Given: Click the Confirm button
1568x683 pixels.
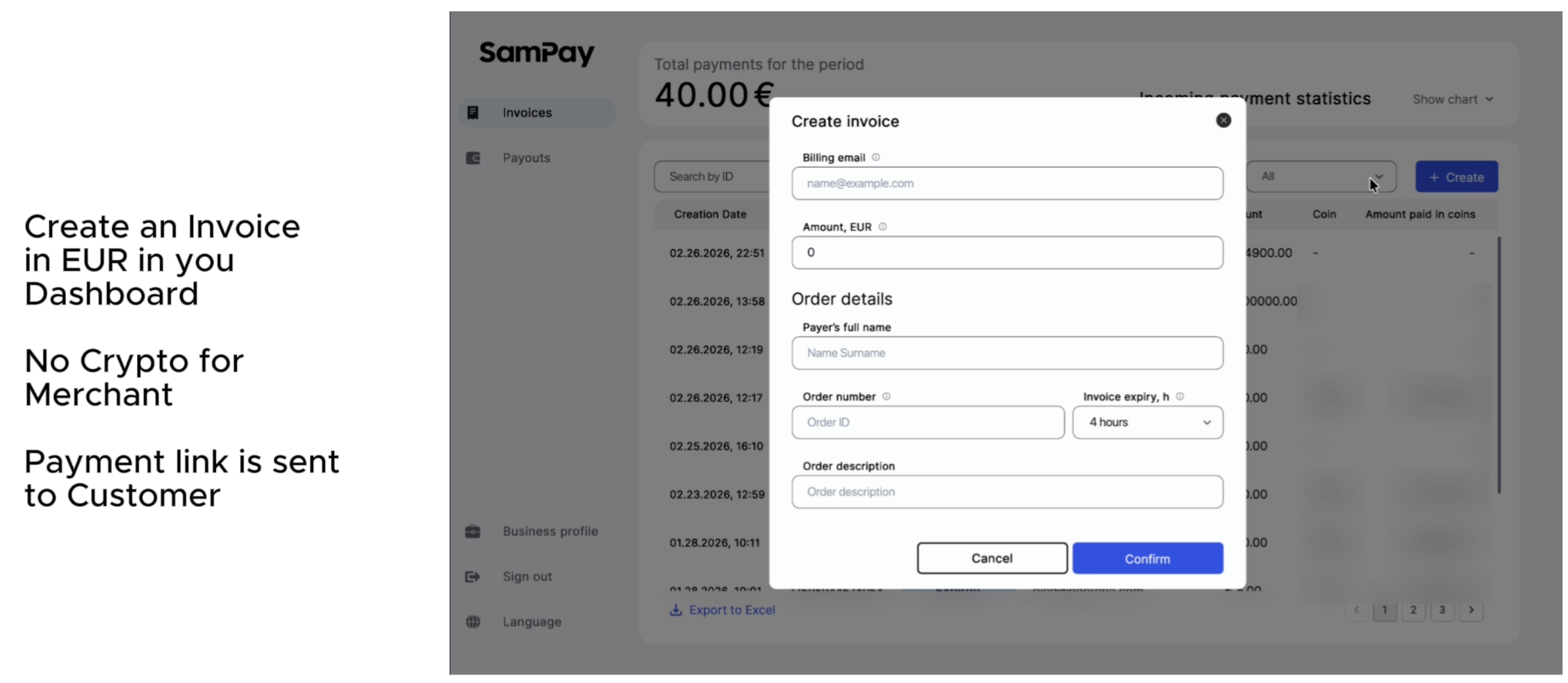Looking at the screenshot, I should (1147, 558).
